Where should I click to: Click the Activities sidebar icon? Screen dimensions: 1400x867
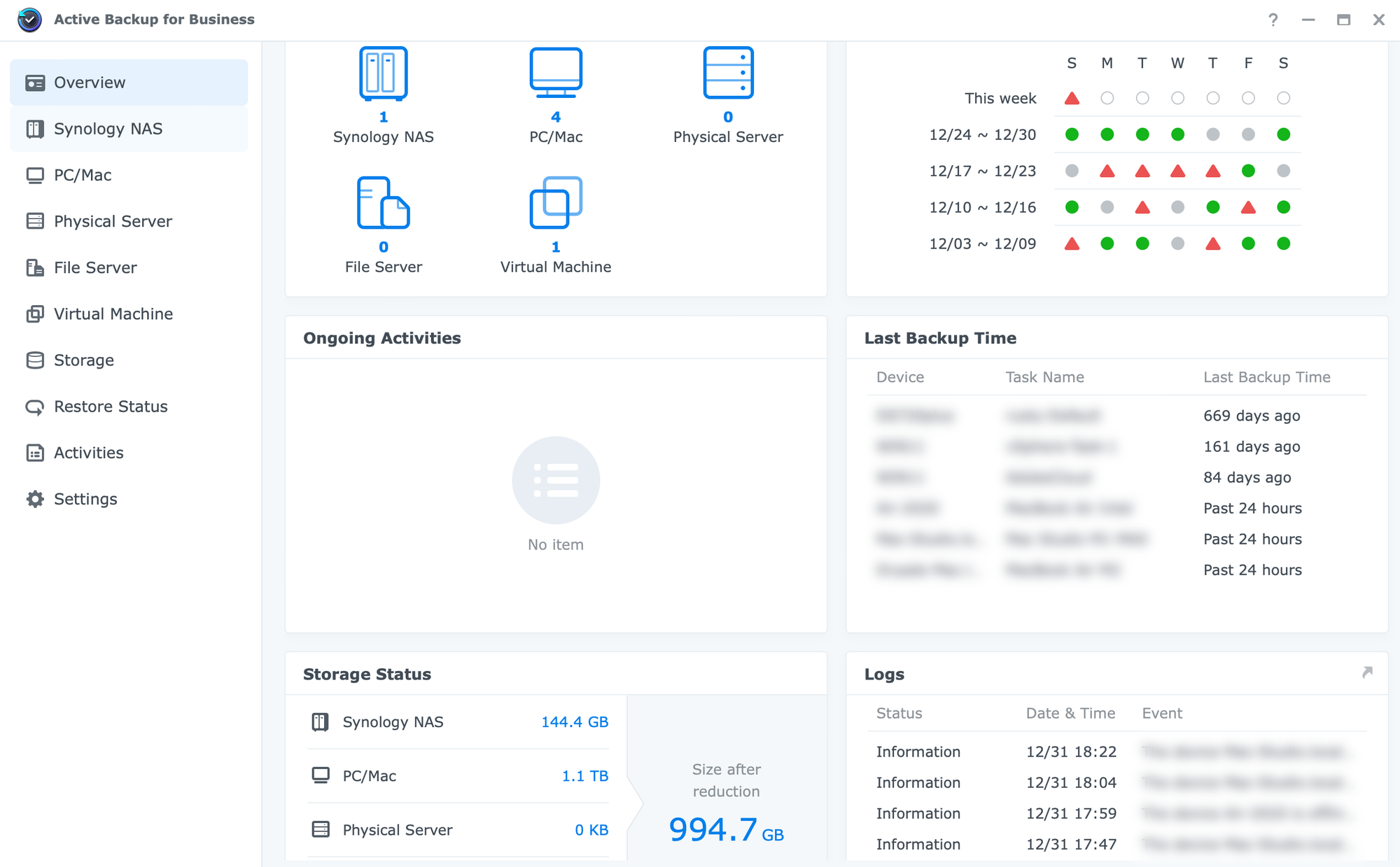[35, 452]
